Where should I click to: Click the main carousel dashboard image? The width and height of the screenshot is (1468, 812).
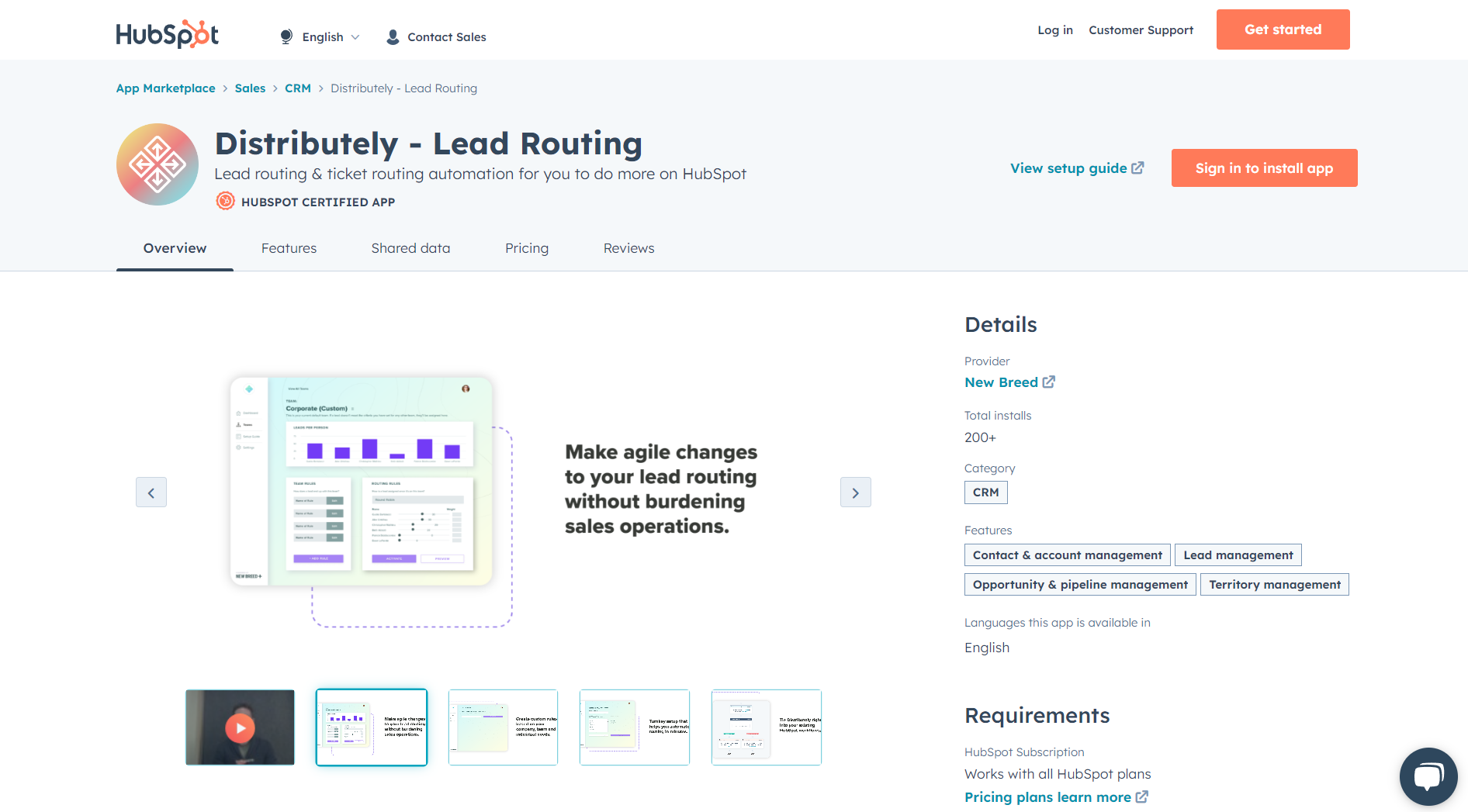tap(362, 481)
